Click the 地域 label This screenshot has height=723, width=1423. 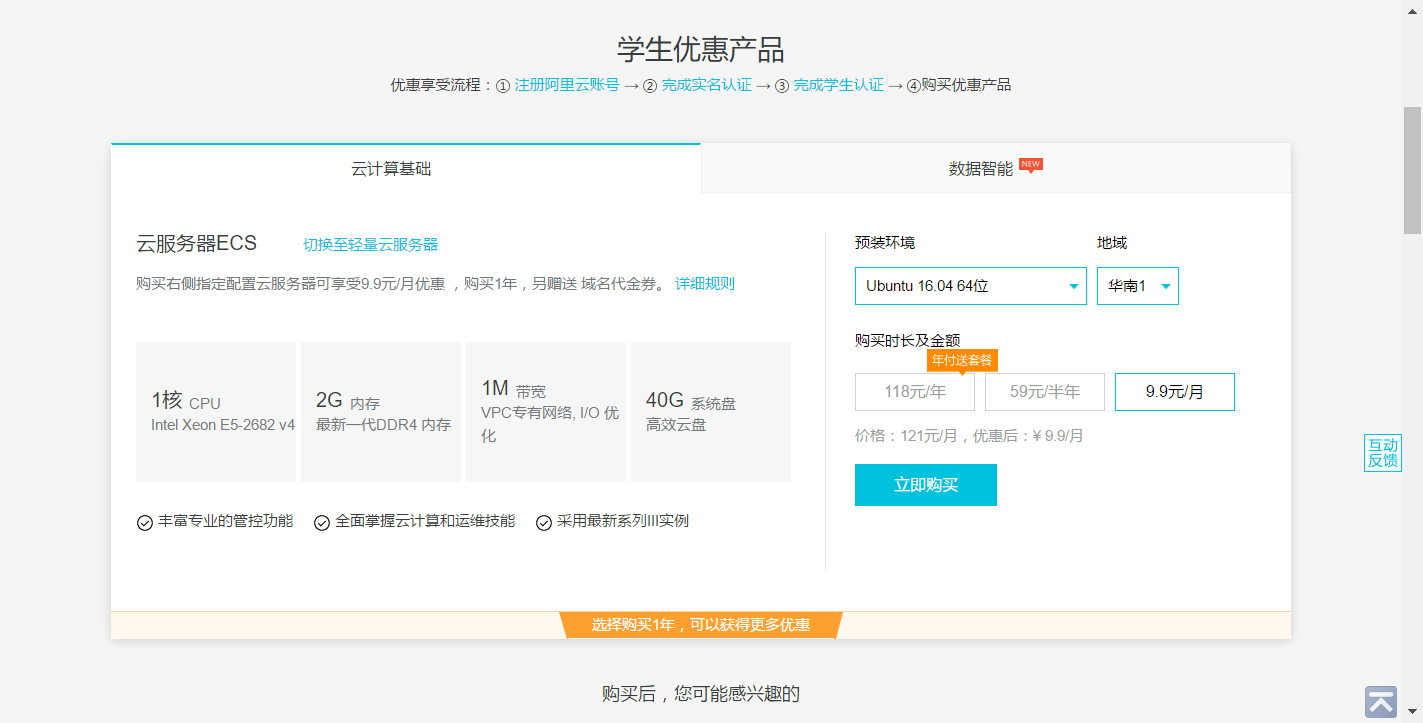coord(1112,243)
